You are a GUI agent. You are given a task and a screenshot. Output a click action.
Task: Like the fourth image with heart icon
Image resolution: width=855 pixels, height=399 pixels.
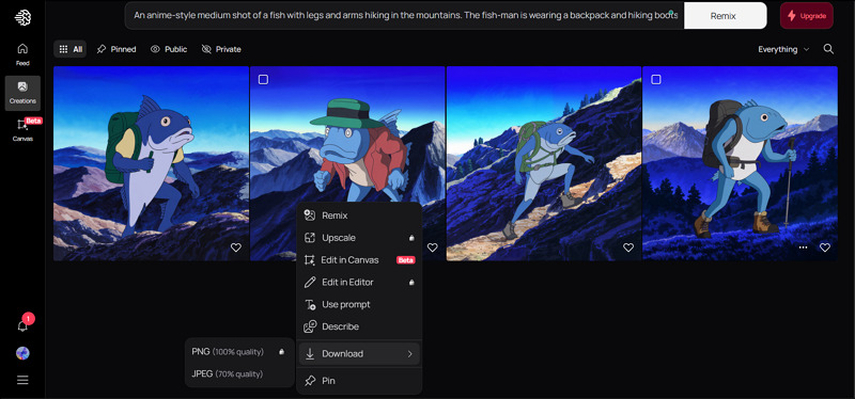pos(825,247)
